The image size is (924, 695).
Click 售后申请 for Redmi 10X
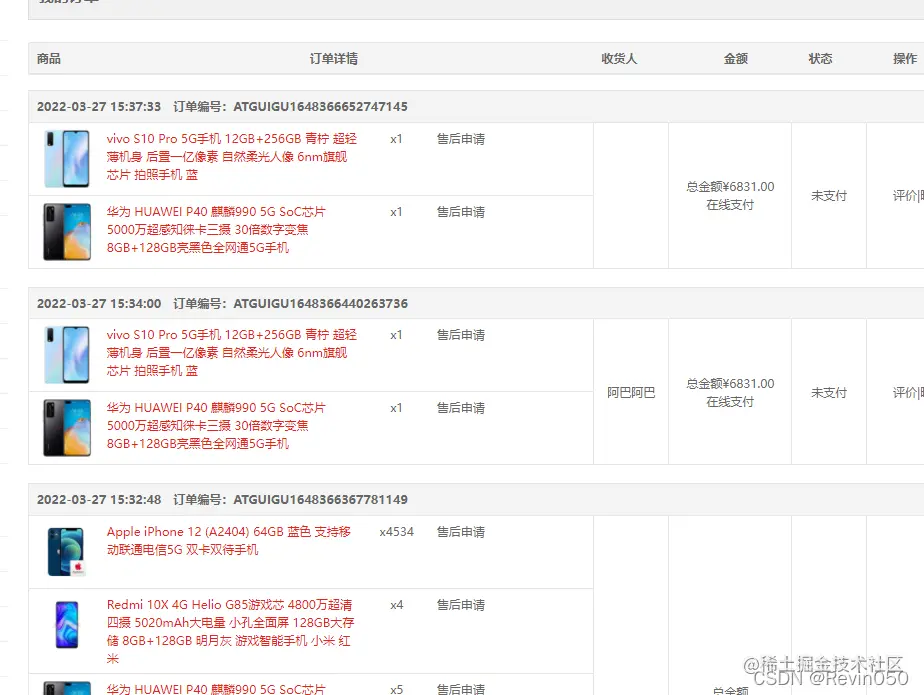[461, 605]
